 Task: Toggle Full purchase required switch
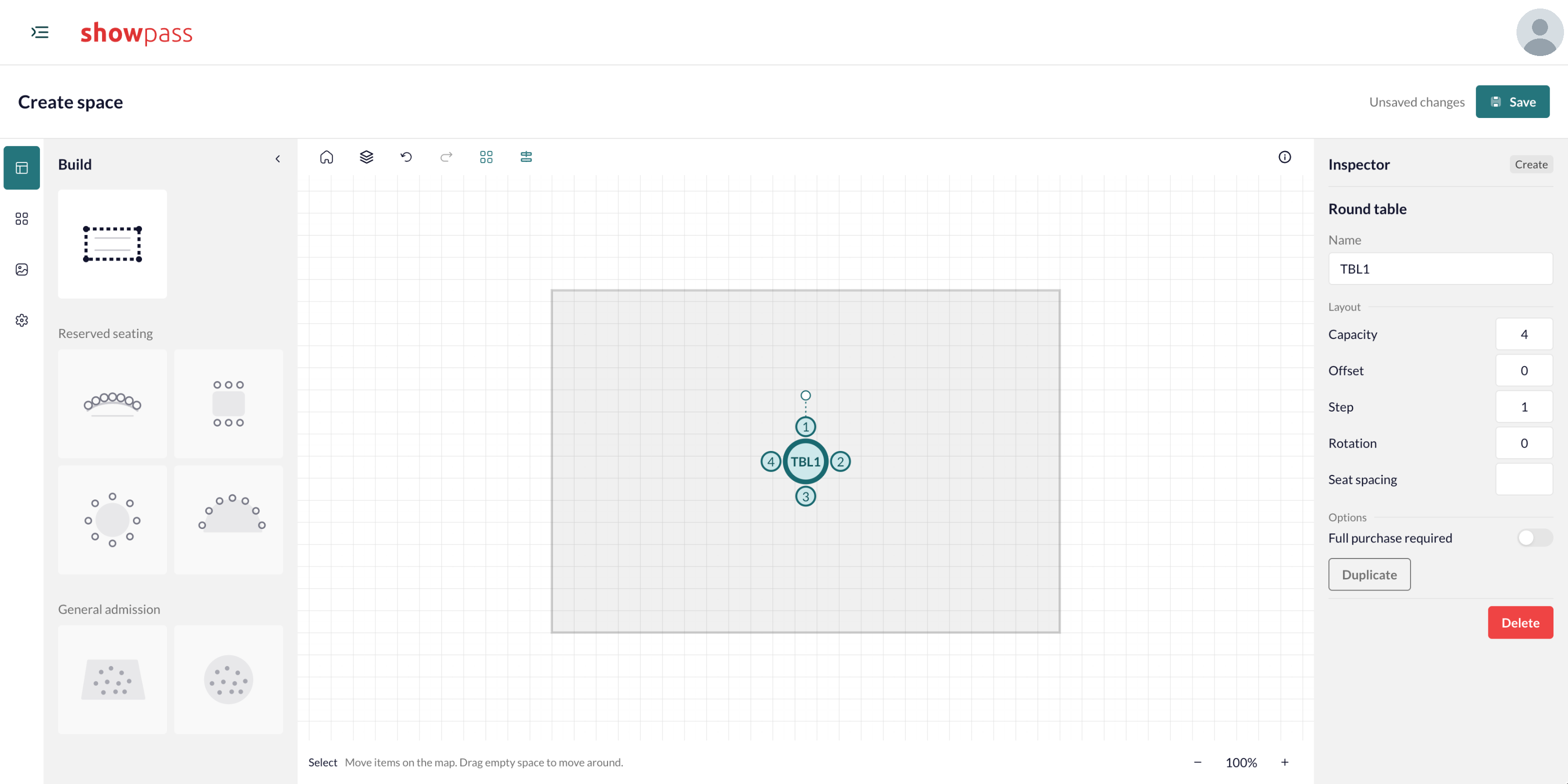point(1534,538)
